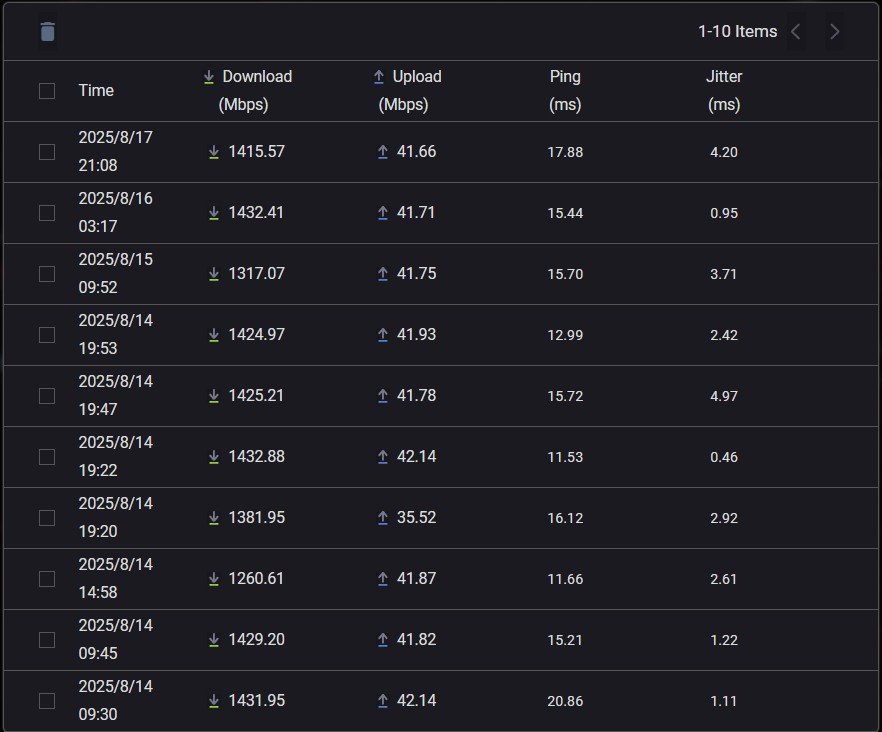The width and height of the screenshot is (882, 732).
Task: Click the Time column header
Action: pyautogui.click(x=96, y=91)
